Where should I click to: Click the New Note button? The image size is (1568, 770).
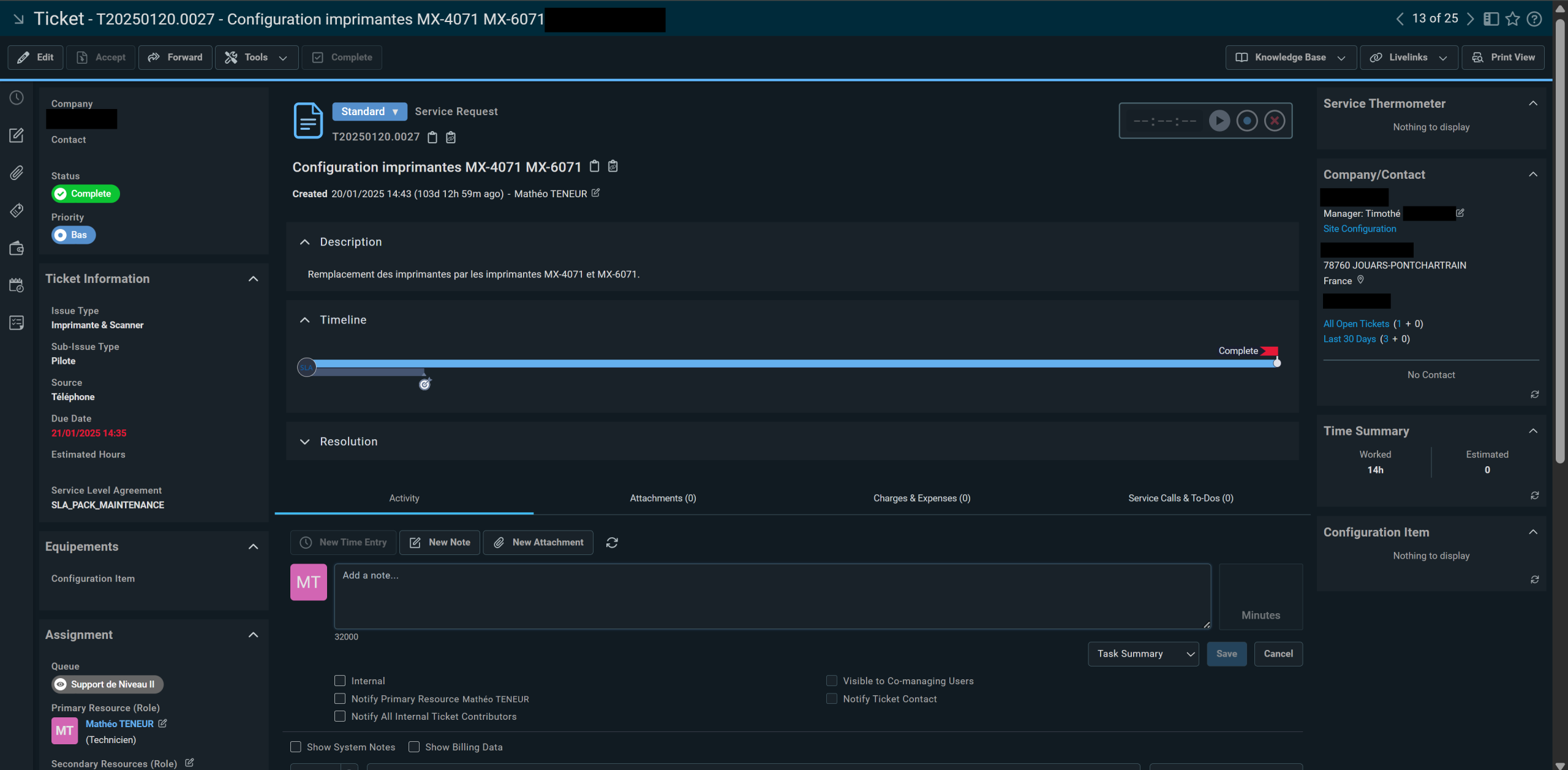click(x=440, y=543)
